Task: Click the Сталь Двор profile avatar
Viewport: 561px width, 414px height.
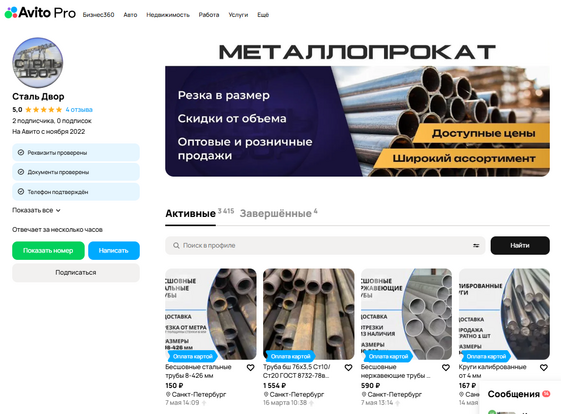Action: pos(38,63)
